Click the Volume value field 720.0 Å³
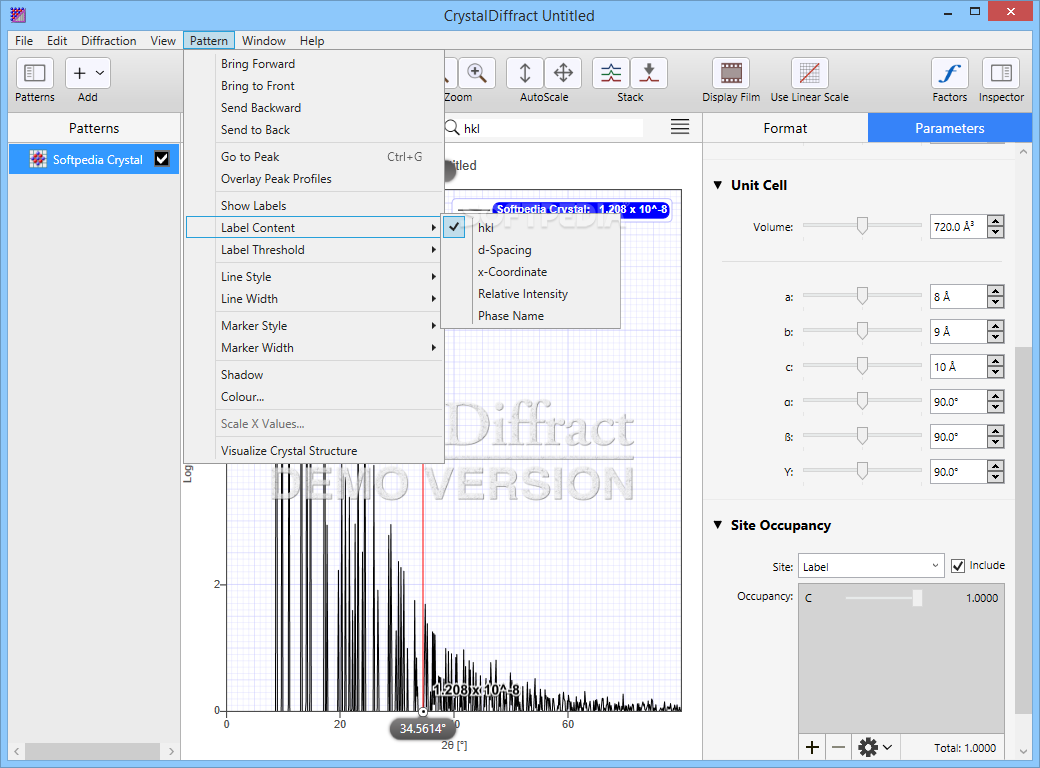The height and width of the screenshot is (768, 1040). [x=958, y=227]
